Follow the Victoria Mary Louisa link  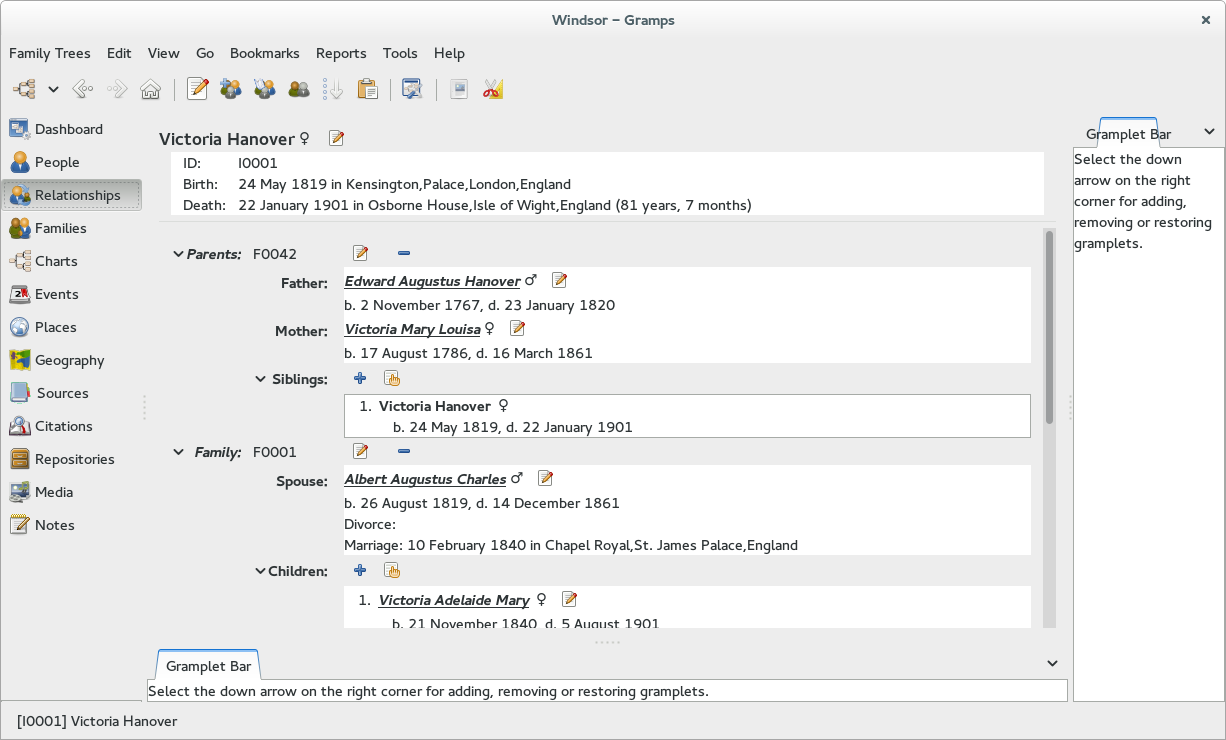click(412, 329)
